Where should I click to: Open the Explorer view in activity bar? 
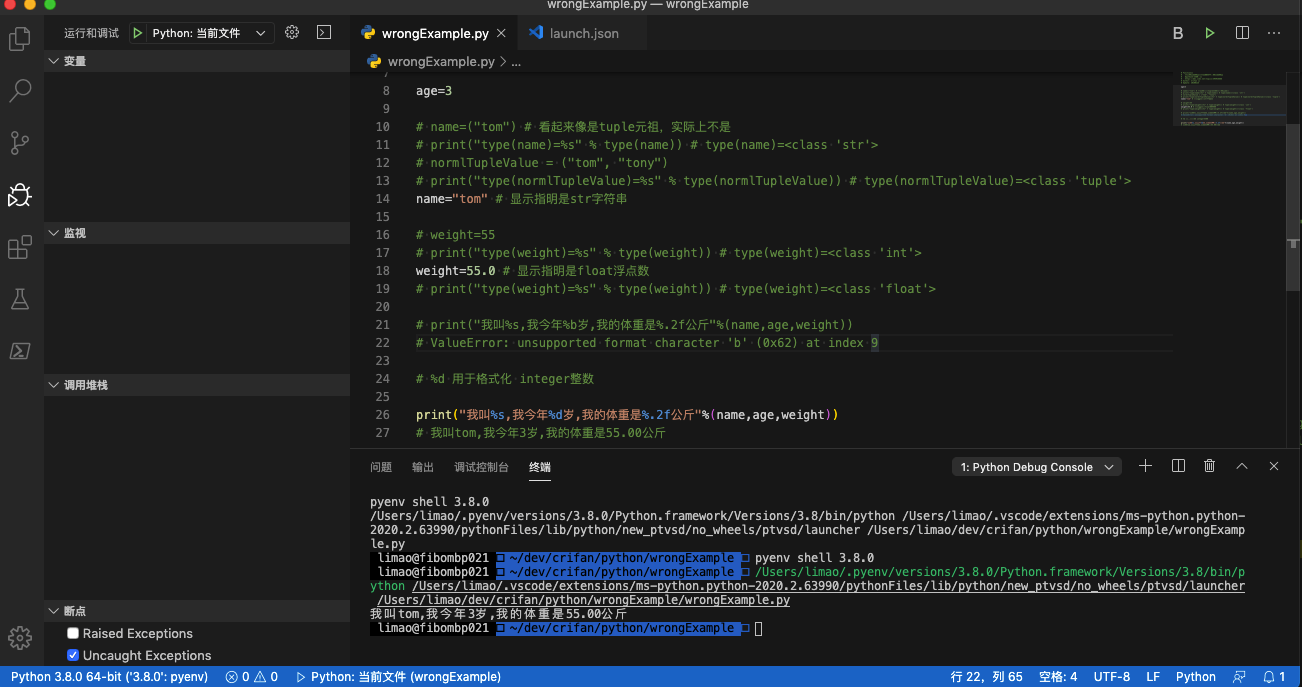[x=19, y=39]
